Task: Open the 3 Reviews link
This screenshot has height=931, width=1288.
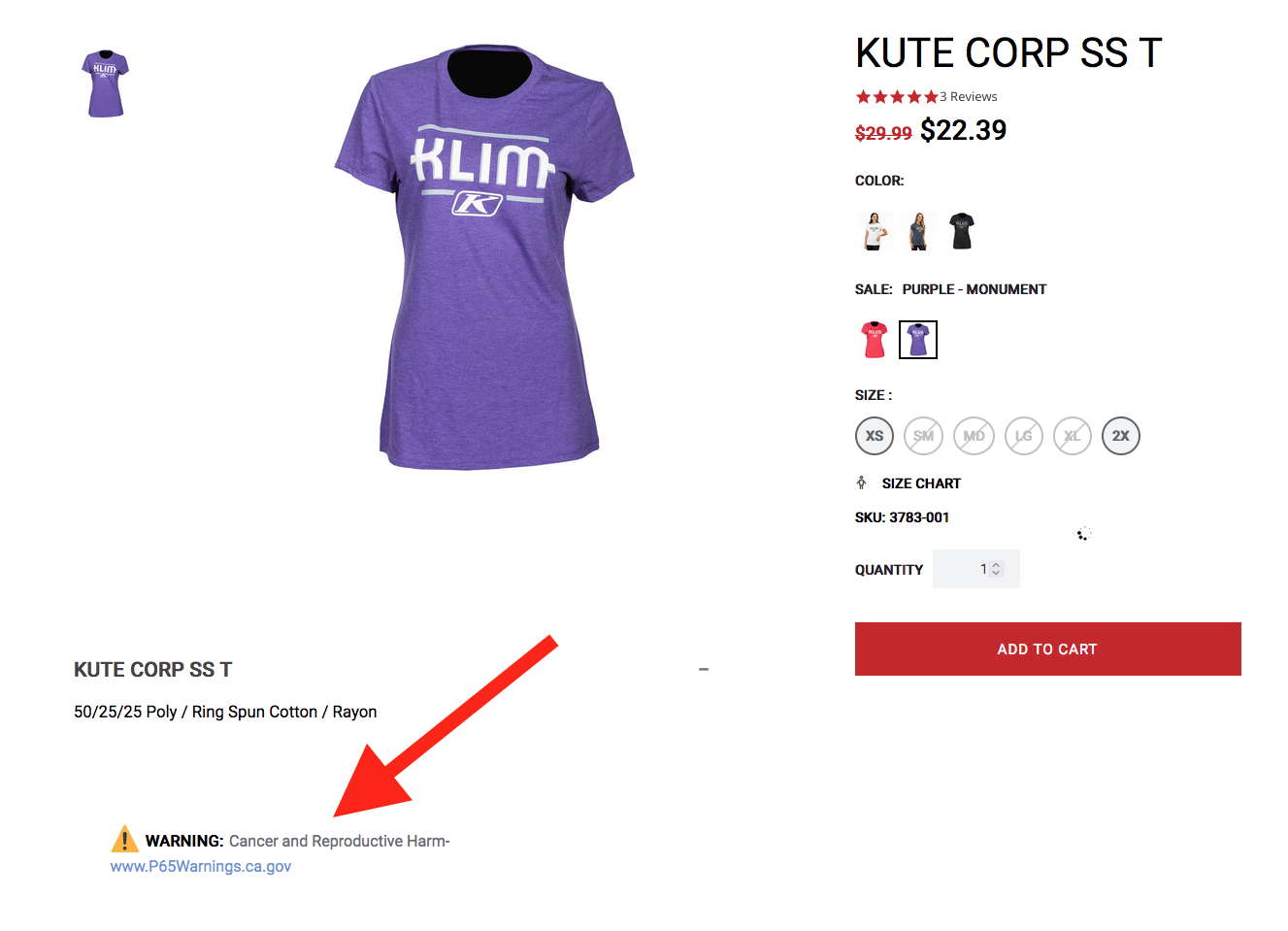Action: tap(969, 97)
